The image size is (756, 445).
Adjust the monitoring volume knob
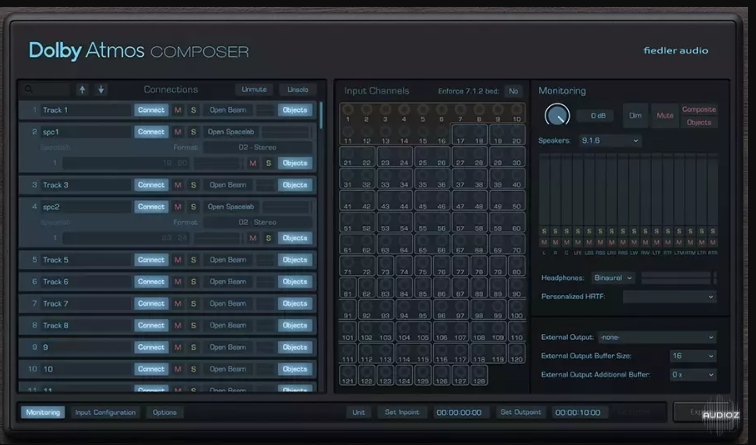(557, 115)
